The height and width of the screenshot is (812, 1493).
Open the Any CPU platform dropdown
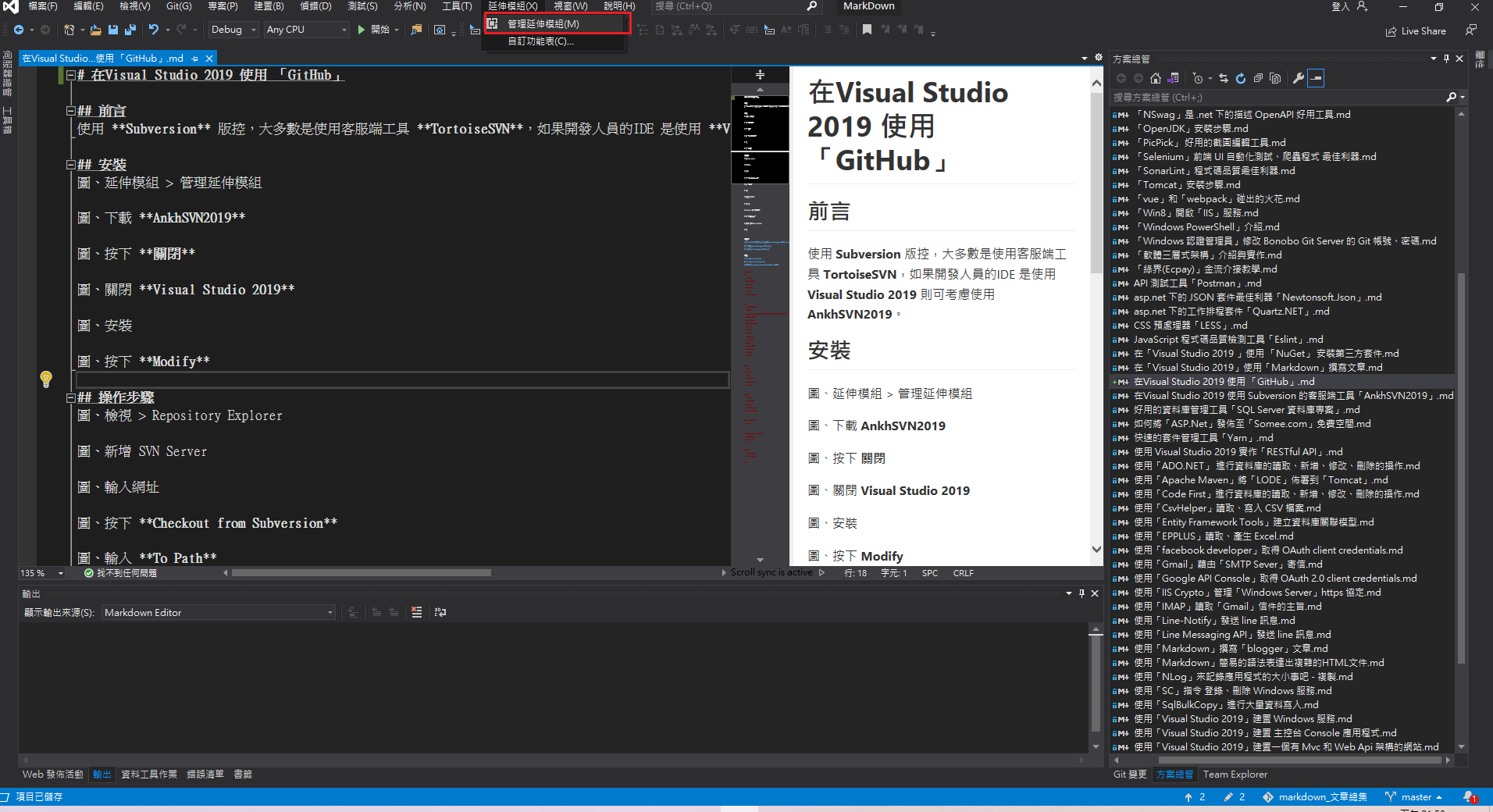(306, 30)
